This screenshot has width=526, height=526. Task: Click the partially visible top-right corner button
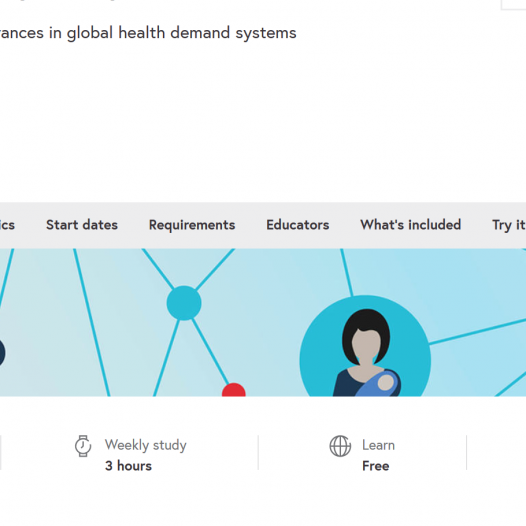[514, 5]
